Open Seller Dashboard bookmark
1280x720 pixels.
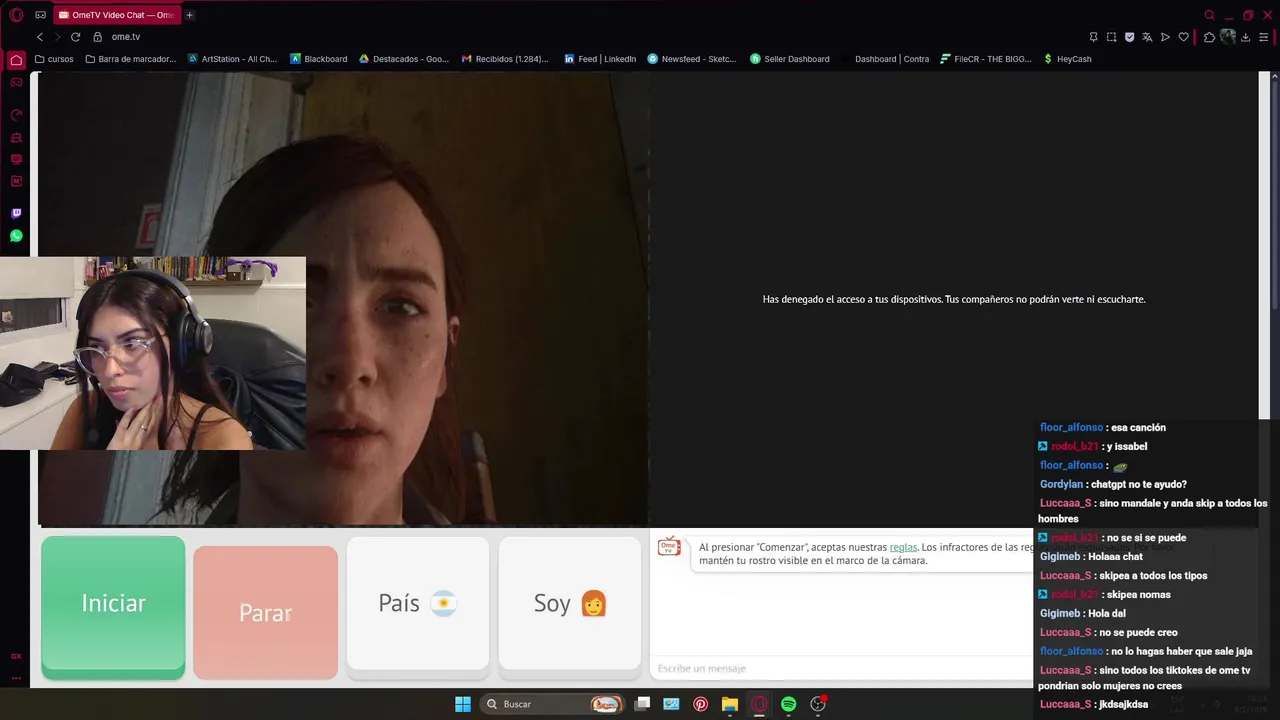[x=790, y=59]
